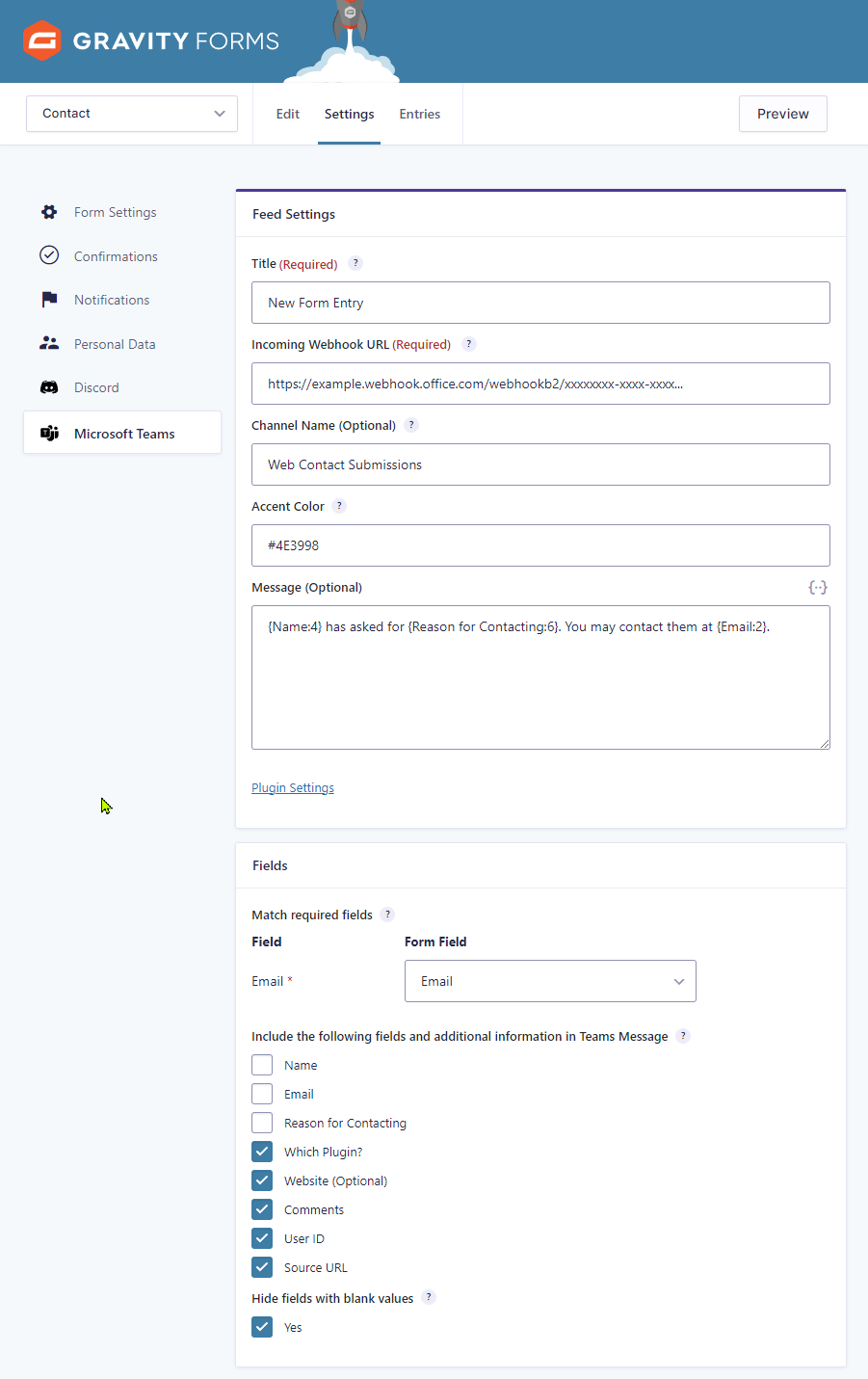This screenshot has width=868, height=1379.
Task: Open the Plugin Settings link
Action: tap(292, 787)
